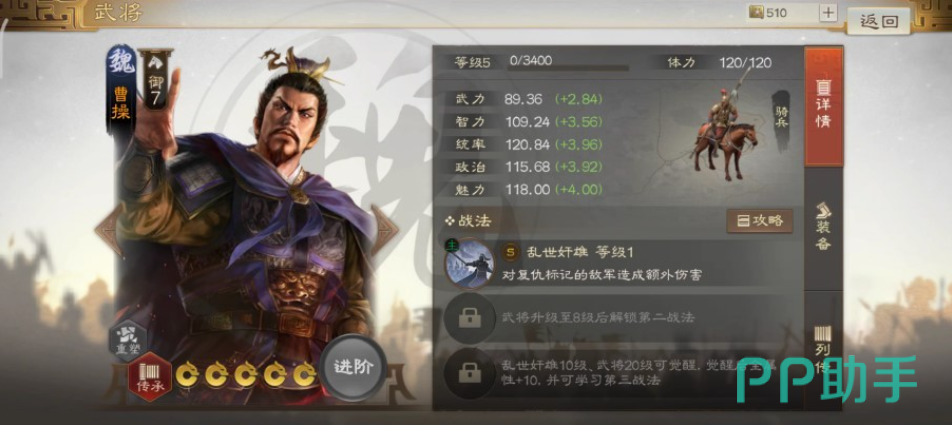The height and width of the screenshot is (425, 952).
Task: Click the red 传承 inheritance hexagon icon
Action: [149, 377]
